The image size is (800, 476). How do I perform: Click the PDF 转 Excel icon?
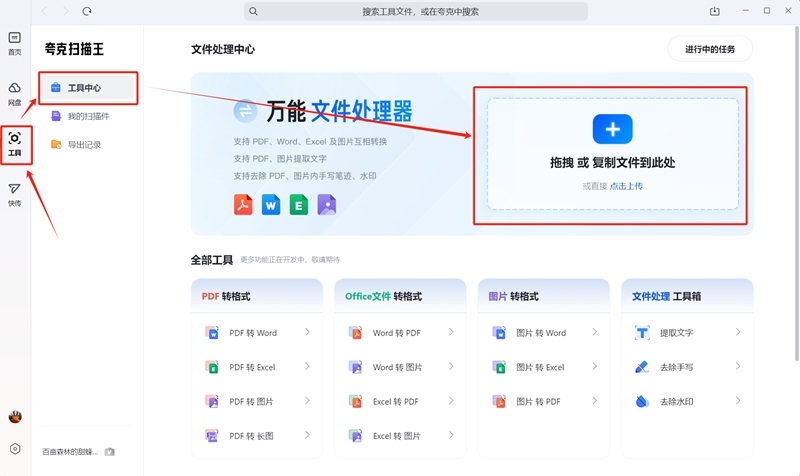click(x=212, y=367)
